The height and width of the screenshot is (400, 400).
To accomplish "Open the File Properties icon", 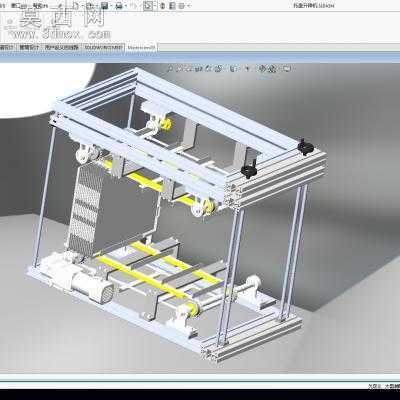I will point(172,6).
